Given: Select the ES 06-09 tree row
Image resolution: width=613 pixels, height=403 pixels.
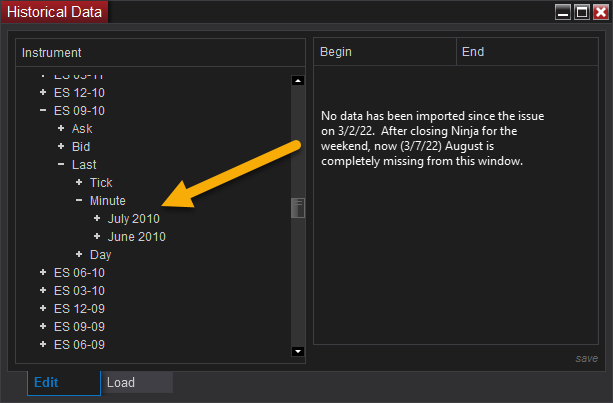Looking at the screenshot, I should coord(79,344).
